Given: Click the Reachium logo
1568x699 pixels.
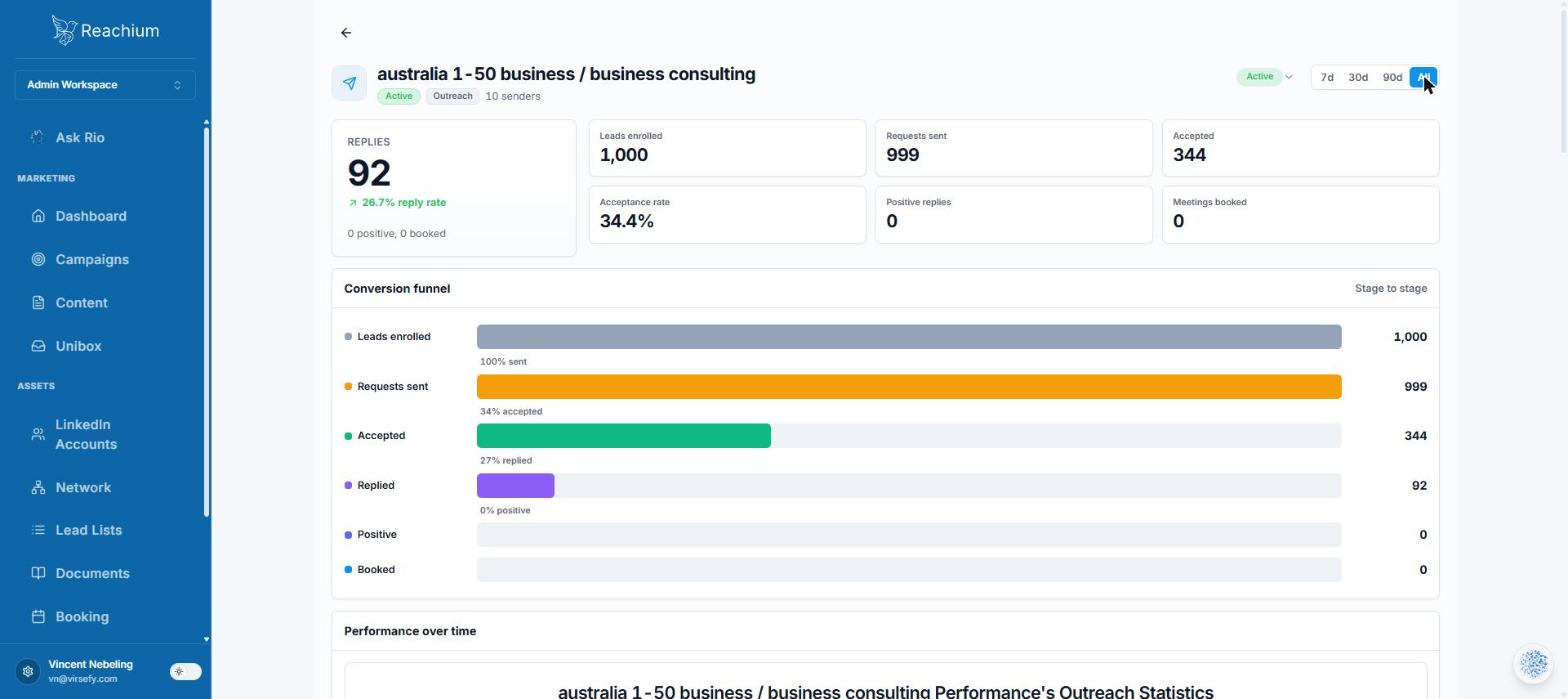Looking at the screenshot, I should [x=105, y=31].
